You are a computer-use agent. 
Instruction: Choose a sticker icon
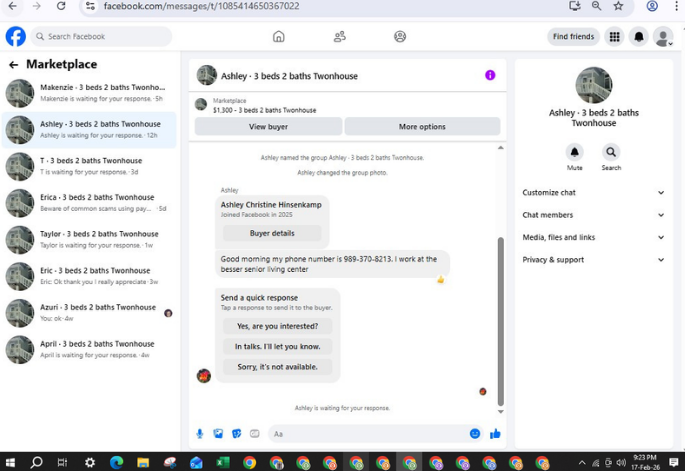tap(236, 433)
